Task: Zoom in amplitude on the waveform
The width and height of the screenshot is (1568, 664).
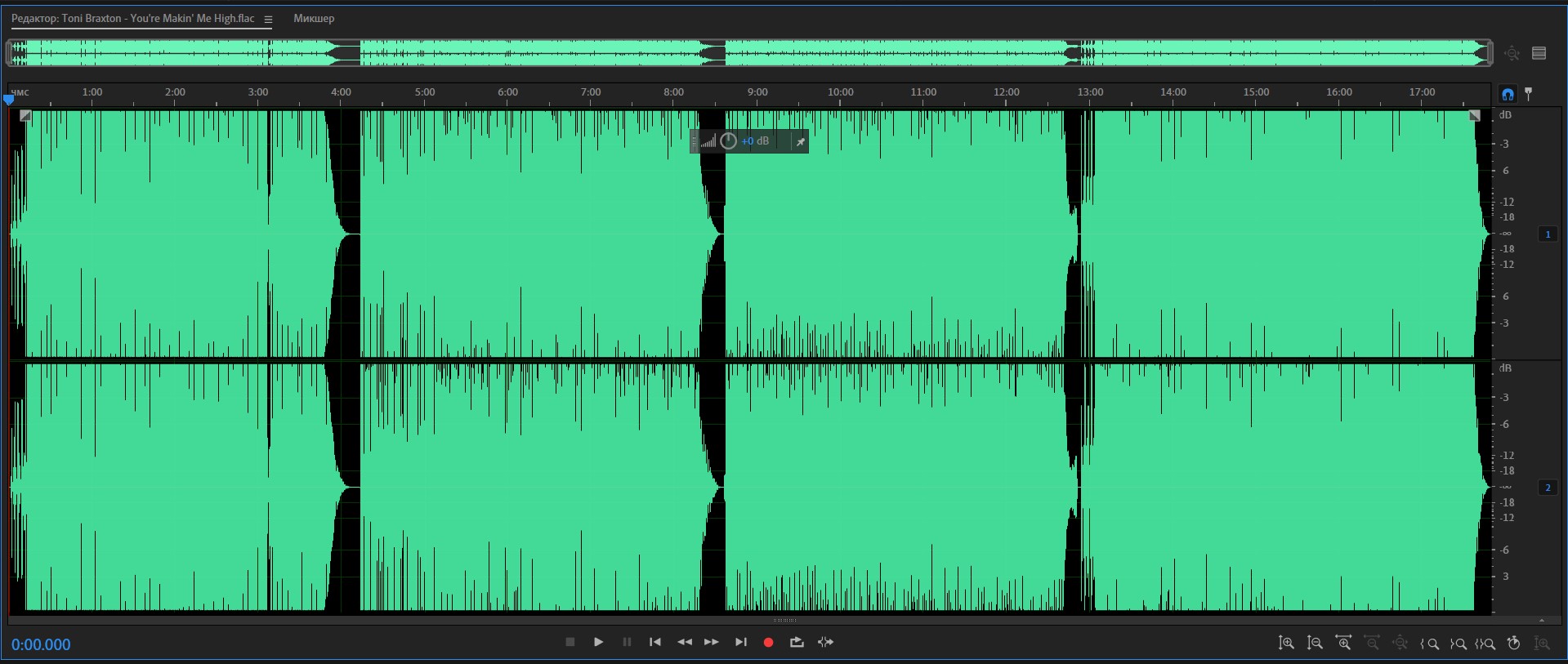Action: click(1286, 644)
